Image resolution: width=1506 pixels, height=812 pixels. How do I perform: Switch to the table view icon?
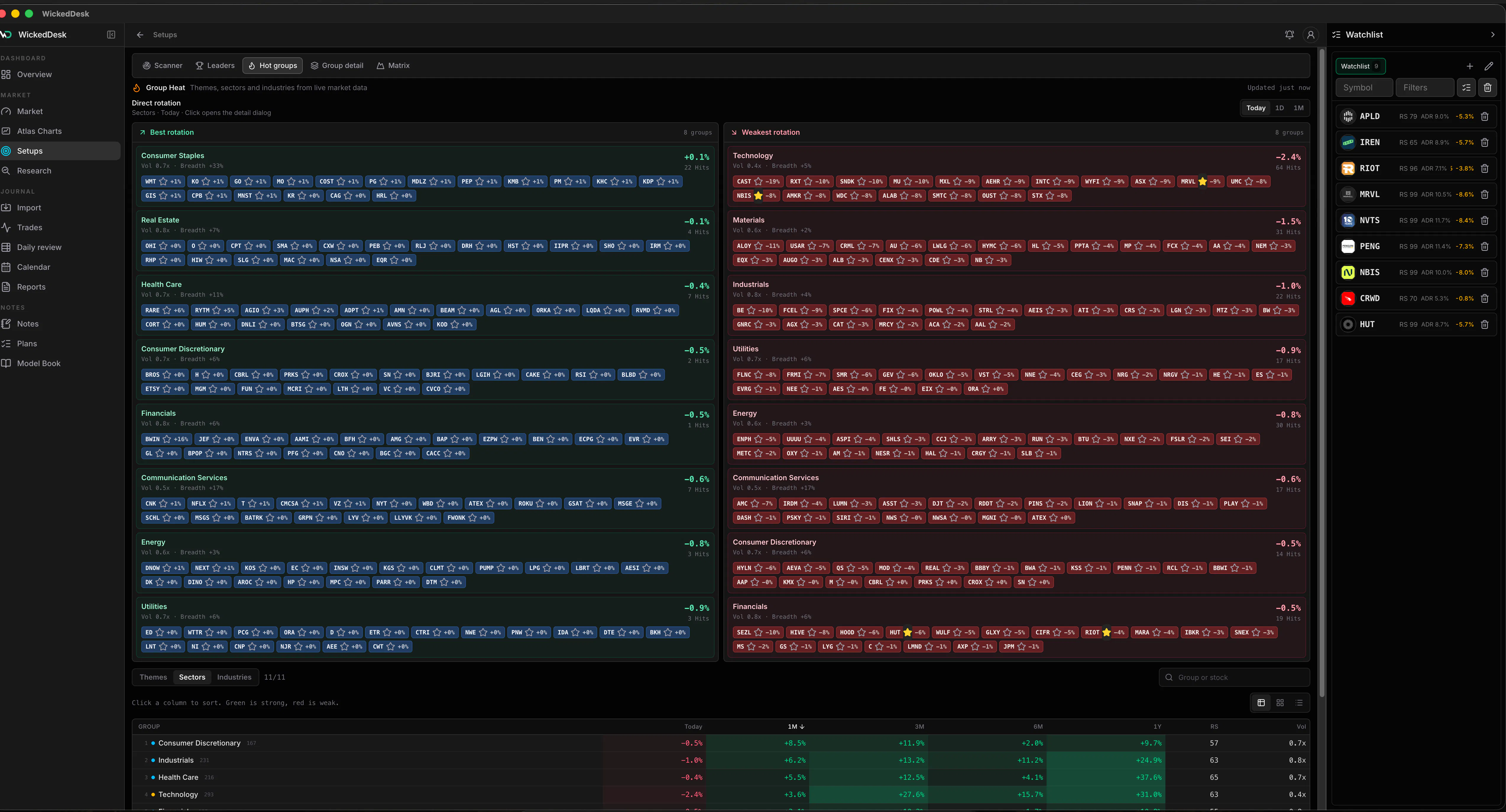point(1261,703)
